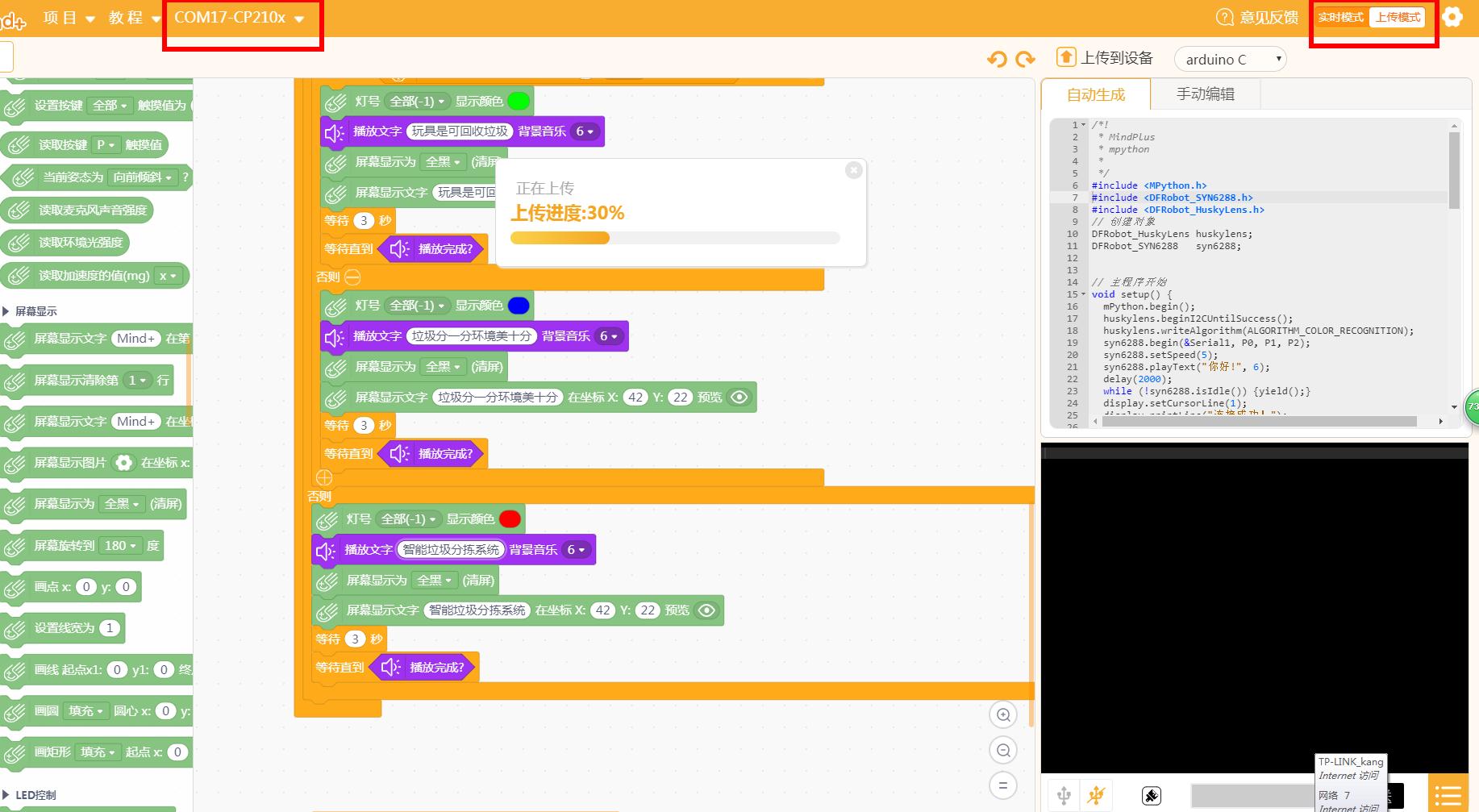The image size is (1479, 812).
Task: Click the gear in the 屏幕显示图片 block
Action: point(123,463)
